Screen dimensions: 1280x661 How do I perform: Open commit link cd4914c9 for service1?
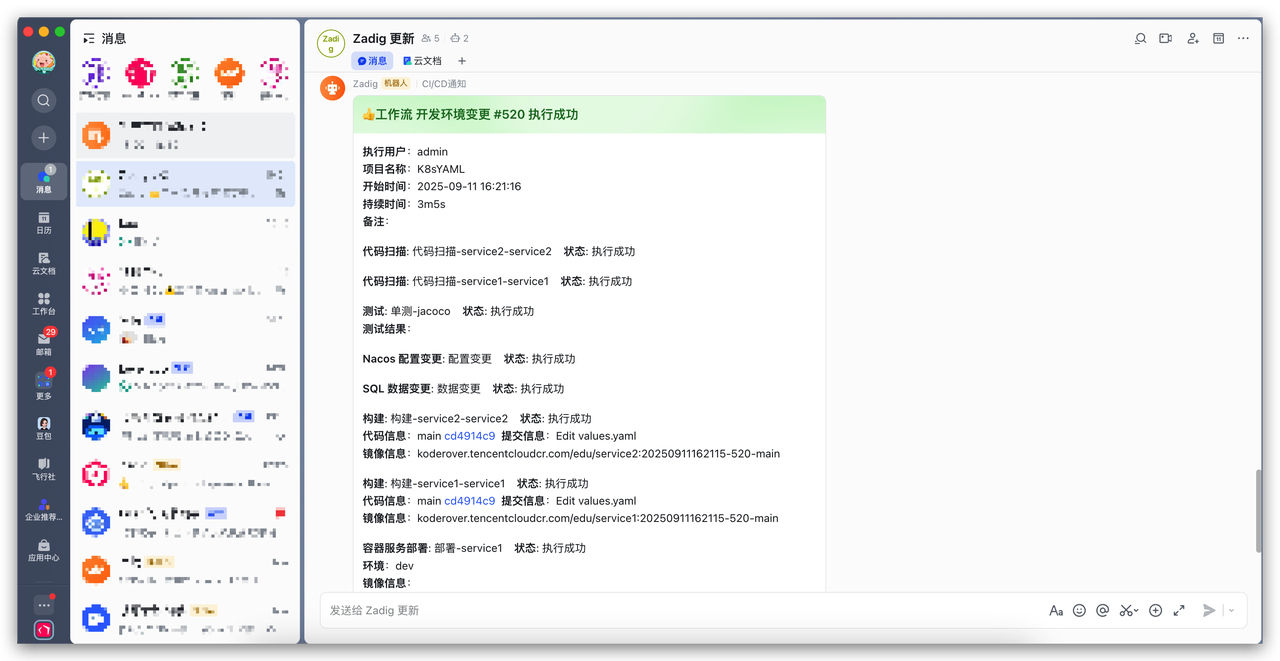tap(470, 501)
